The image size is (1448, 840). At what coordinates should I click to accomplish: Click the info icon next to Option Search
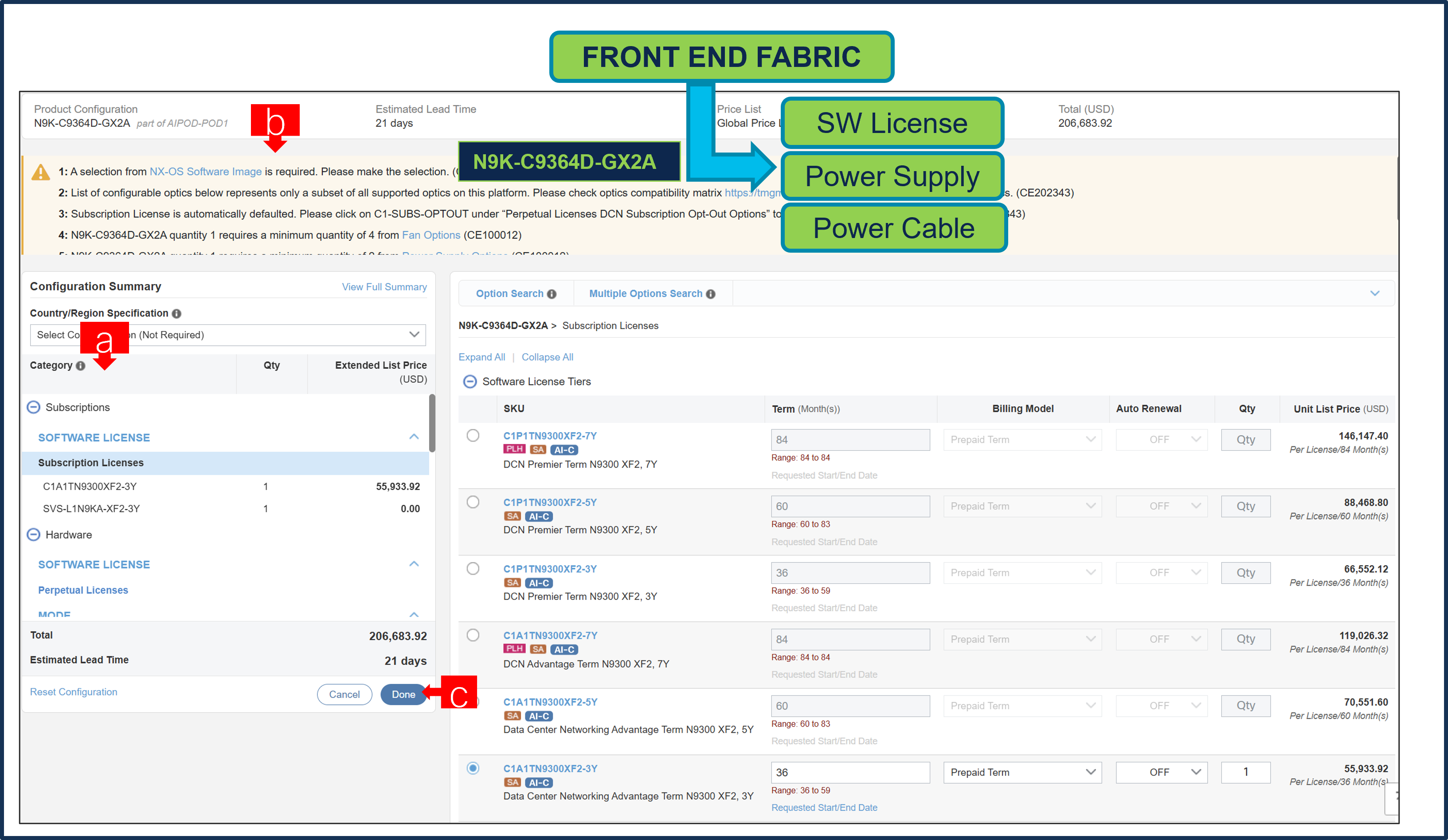[x=552, y=294]
